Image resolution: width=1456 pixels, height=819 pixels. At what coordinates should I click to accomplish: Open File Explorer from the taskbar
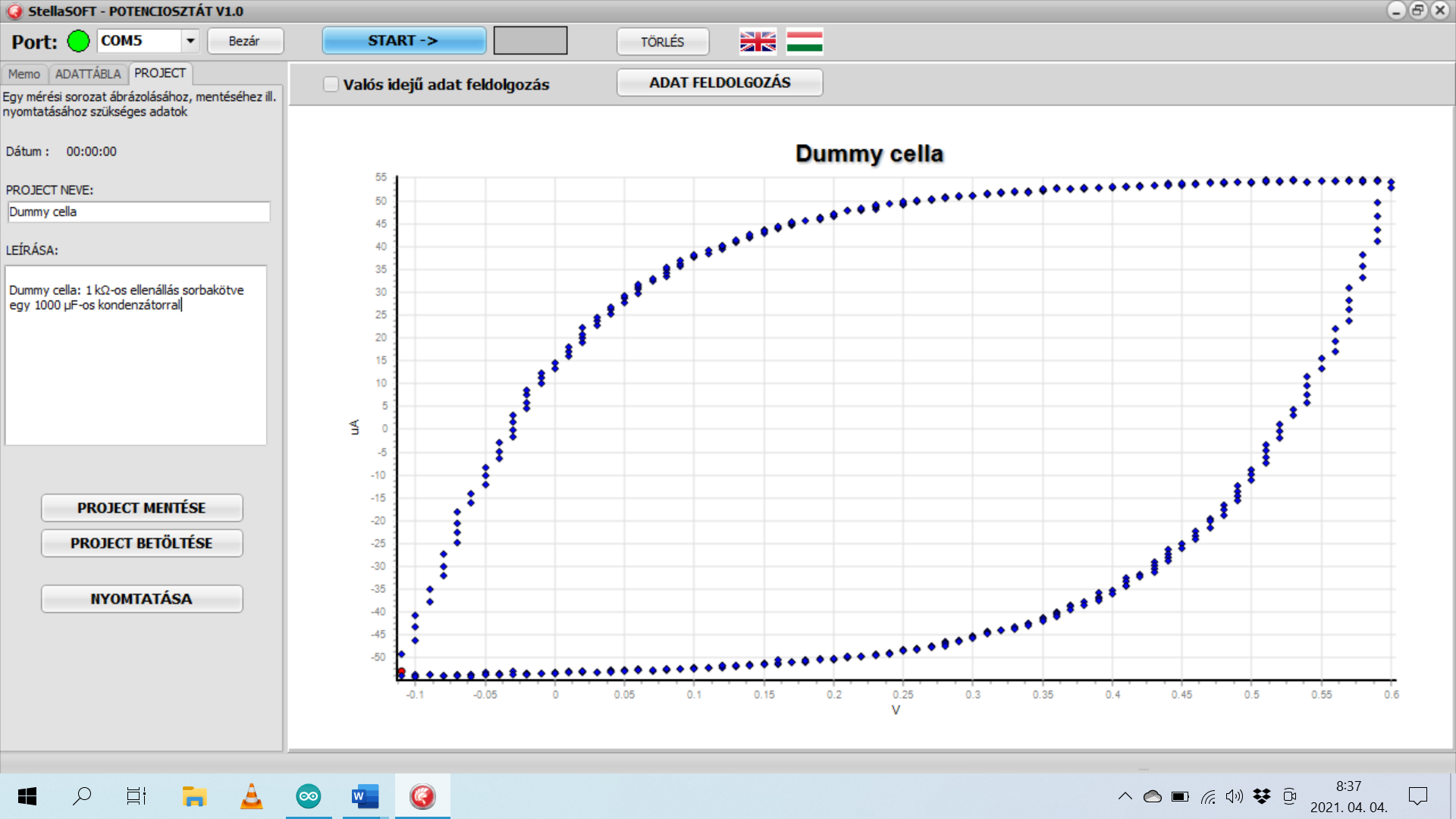click(194, 796)
